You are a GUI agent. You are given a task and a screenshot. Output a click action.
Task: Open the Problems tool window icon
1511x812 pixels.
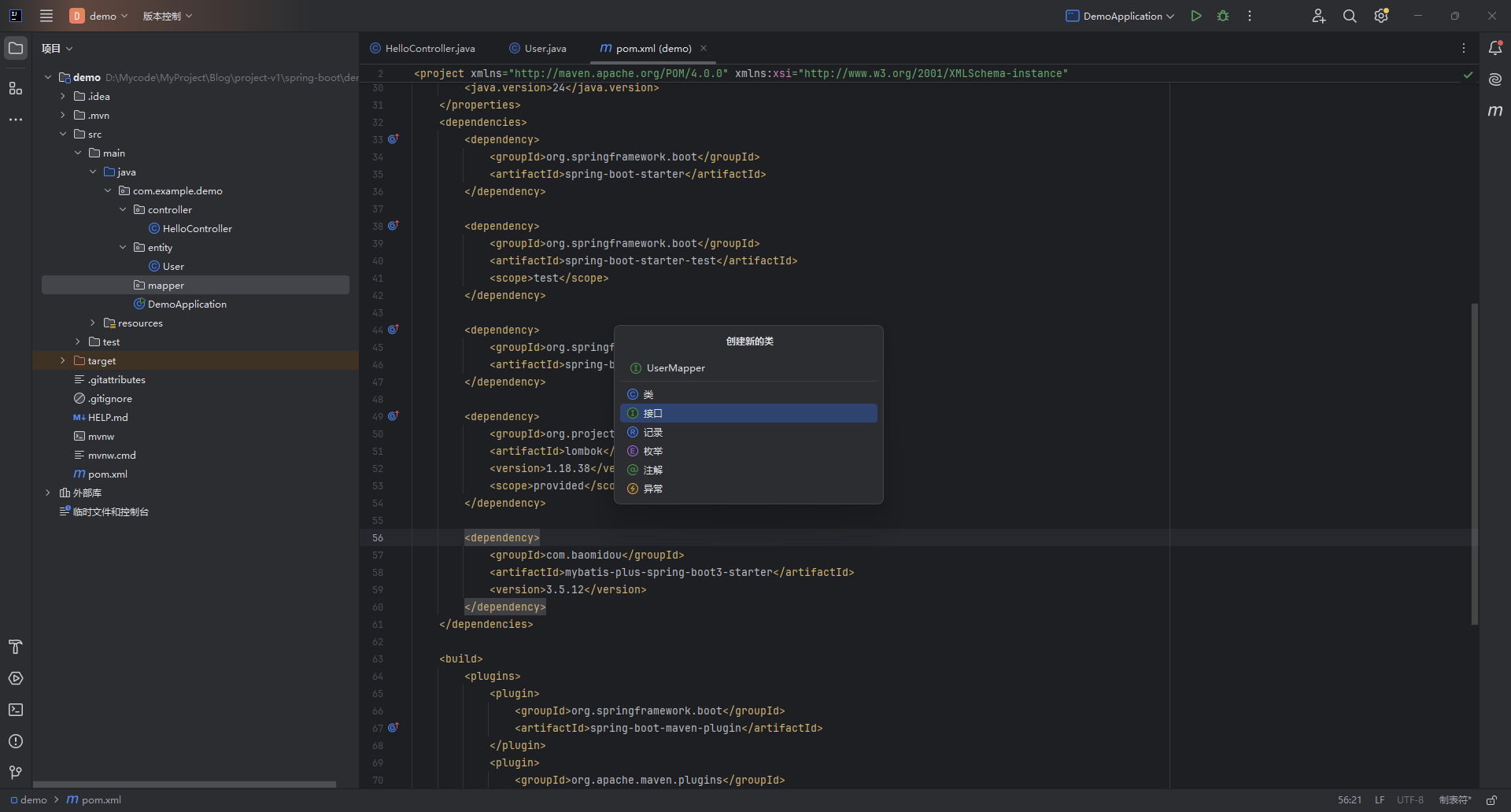(16, 741)
